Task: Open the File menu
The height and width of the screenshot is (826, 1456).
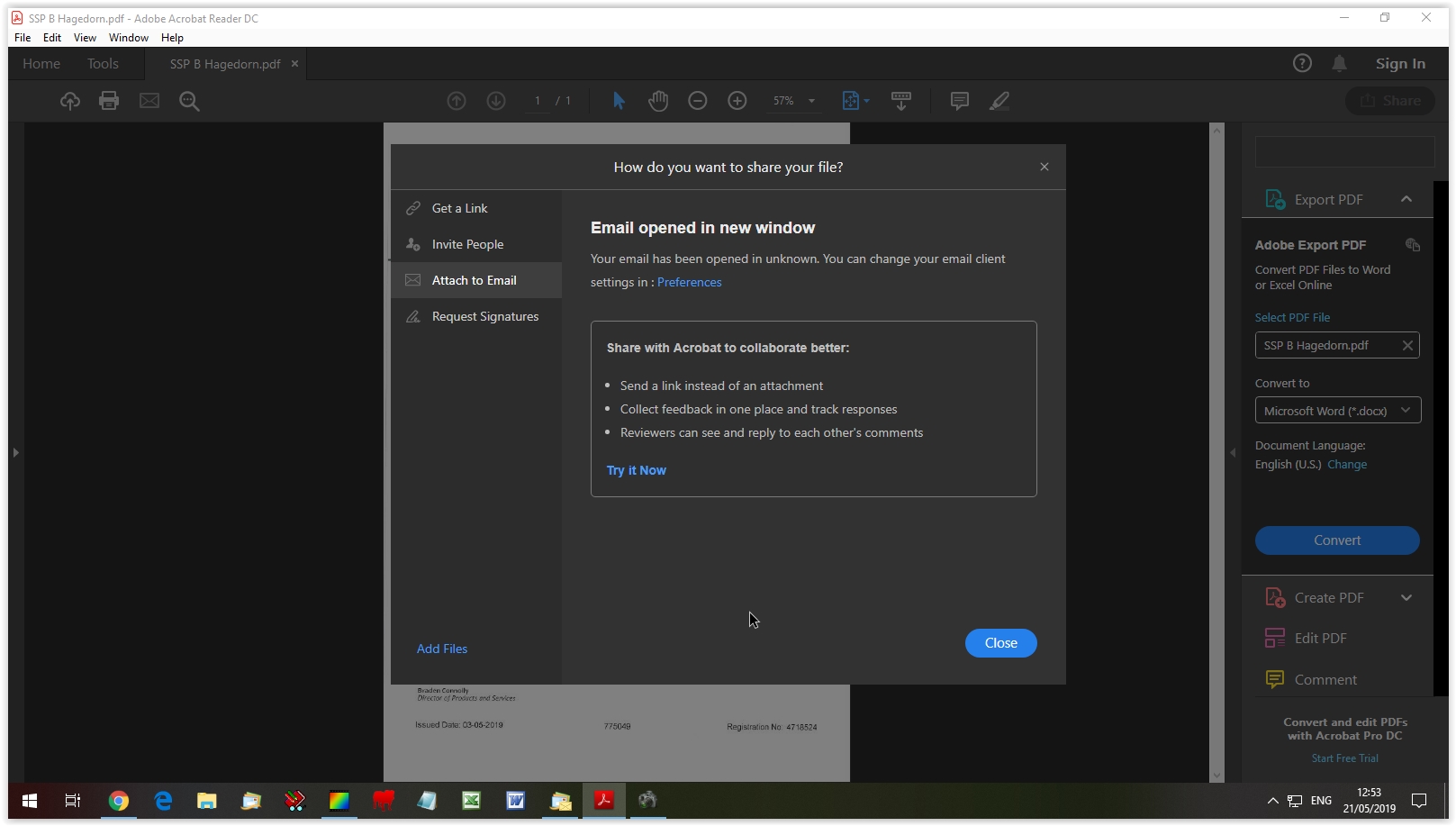Action: pyautogui.click(x=23, y=38)
